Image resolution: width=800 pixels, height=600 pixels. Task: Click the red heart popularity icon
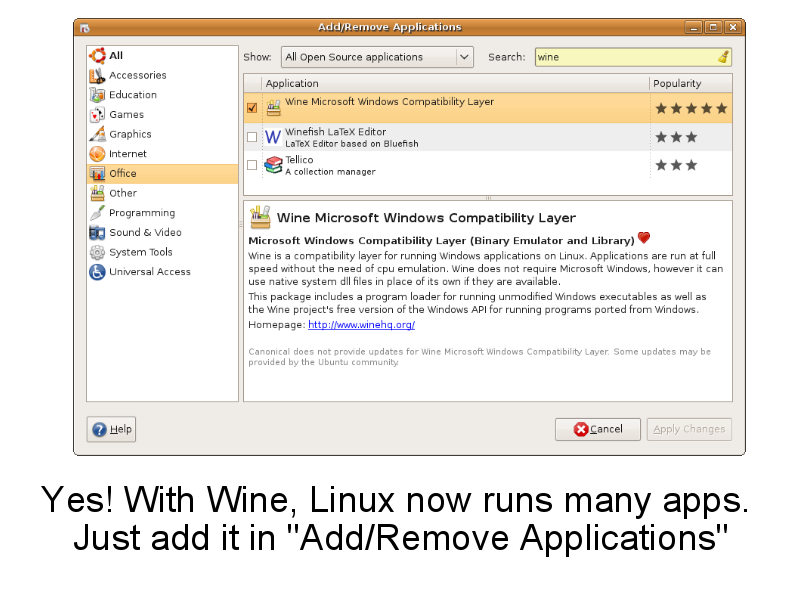tap(644, 238)
